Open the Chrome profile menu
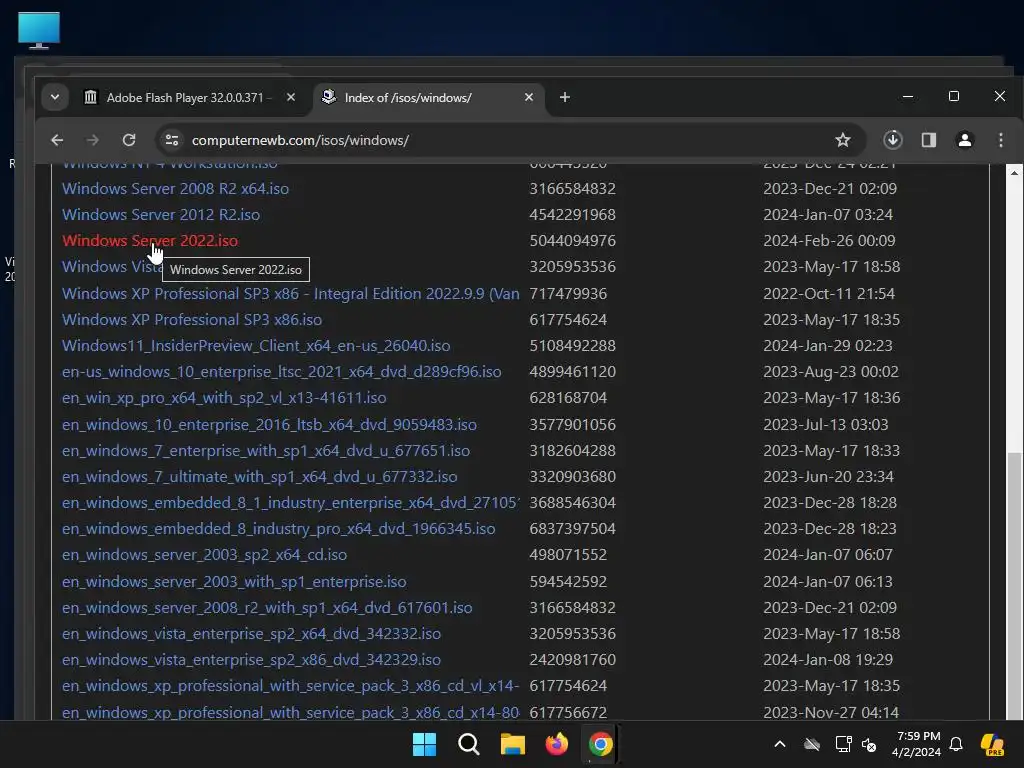 [x=965, y=140]
